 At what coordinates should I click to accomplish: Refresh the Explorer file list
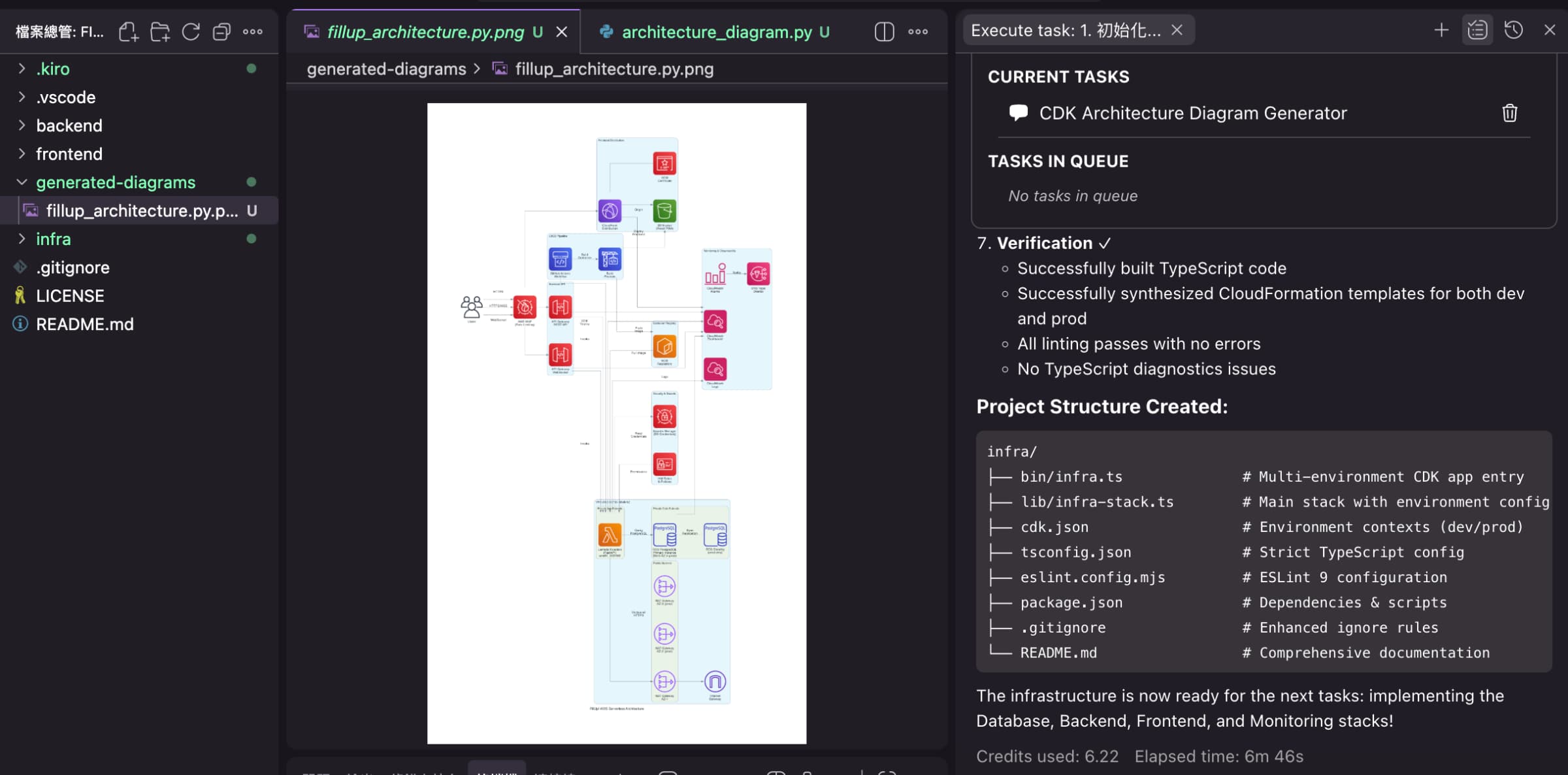[191, 31]
